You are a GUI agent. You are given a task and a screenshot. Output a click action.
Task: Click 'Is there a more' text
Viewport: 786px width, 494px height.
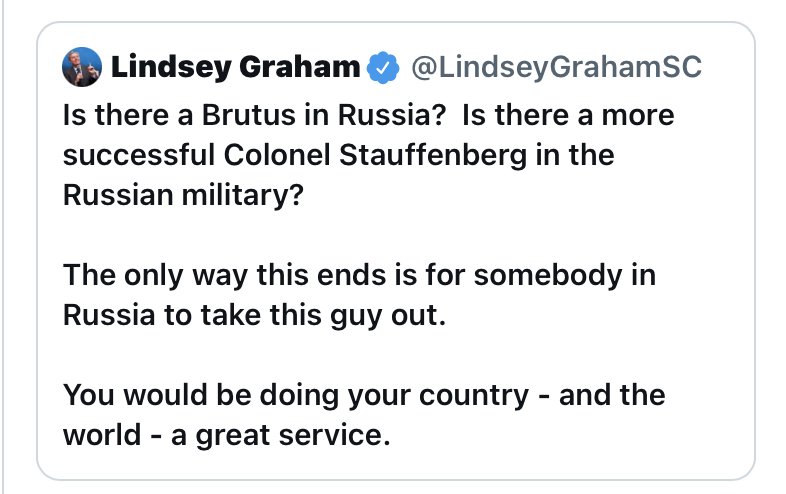(x=568, y=115)
